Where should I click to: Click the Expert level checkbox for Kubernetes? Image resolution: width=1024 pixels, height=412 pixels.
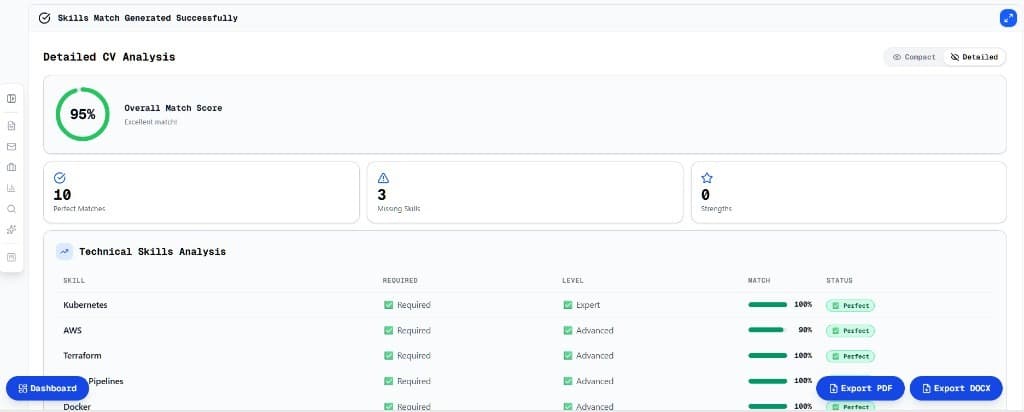click(x=568, y=305)
